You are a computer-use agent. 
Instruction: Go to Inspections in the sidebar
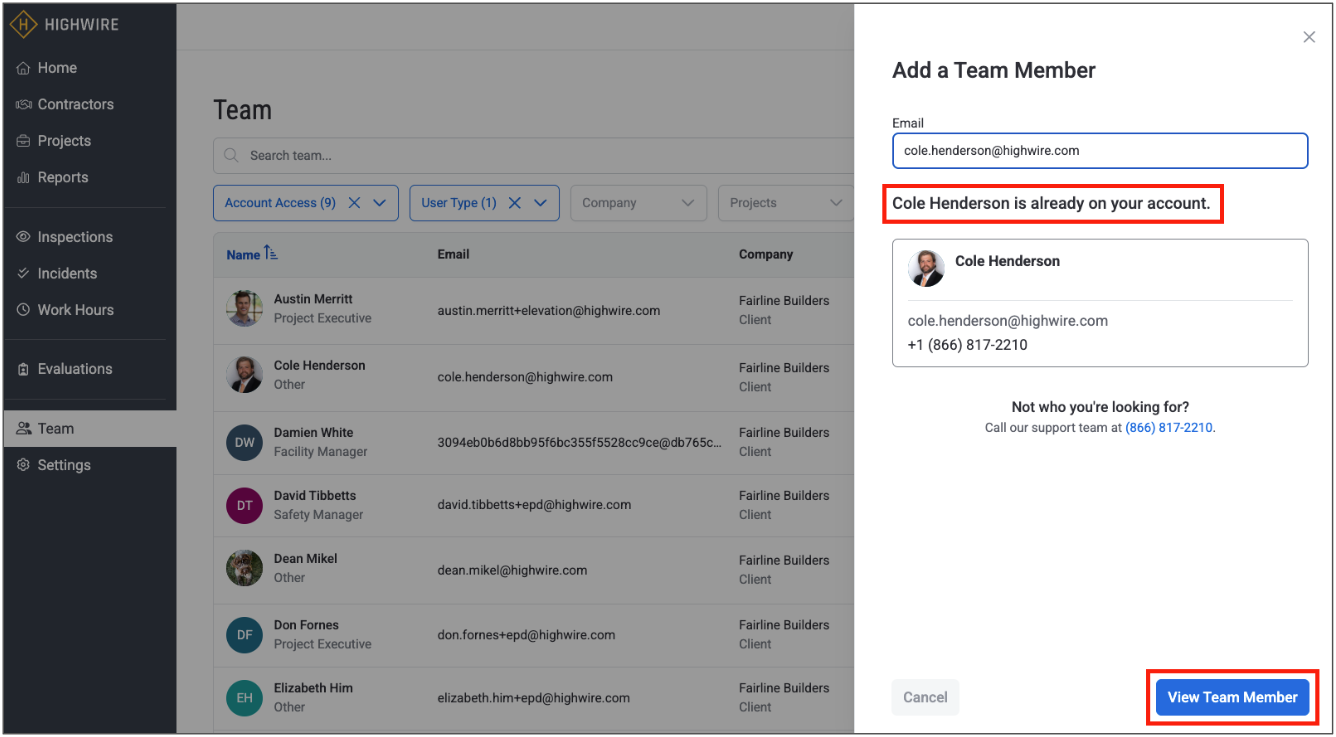(x=75, y=237)
